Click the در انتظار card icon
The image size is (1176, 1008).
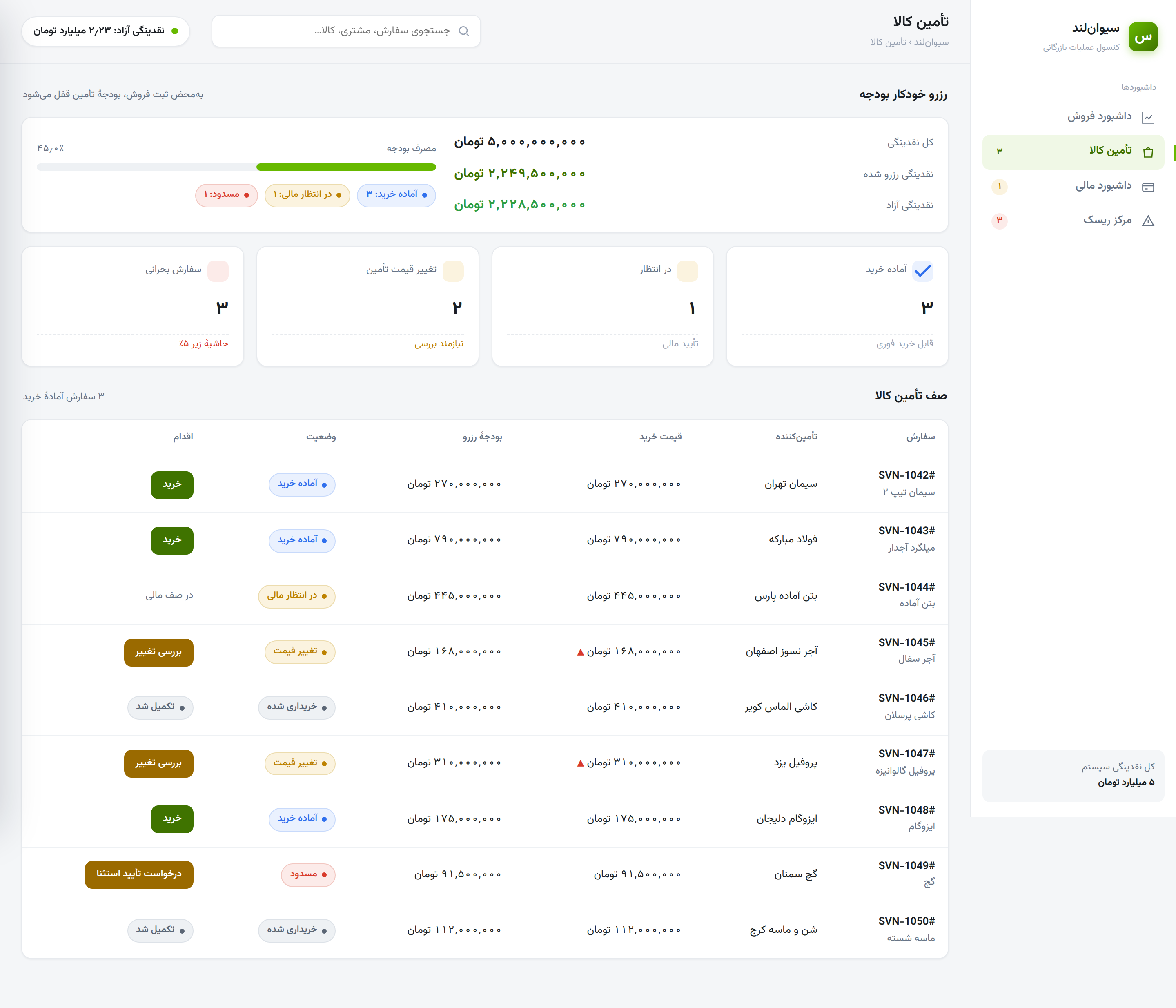687,271
